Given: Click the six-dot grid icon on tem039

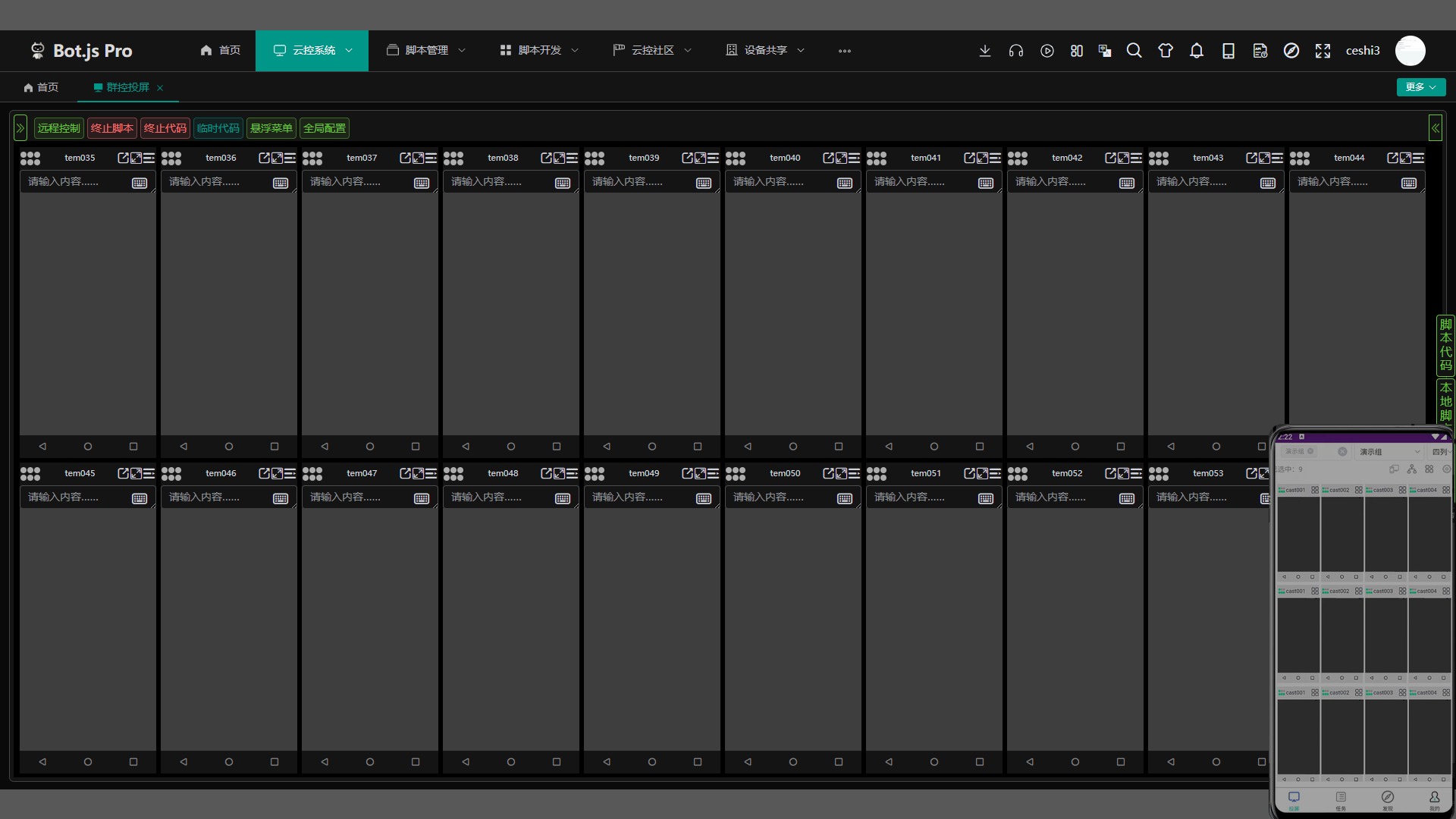Looking at the screenshot, I should (x=595, y=158).
